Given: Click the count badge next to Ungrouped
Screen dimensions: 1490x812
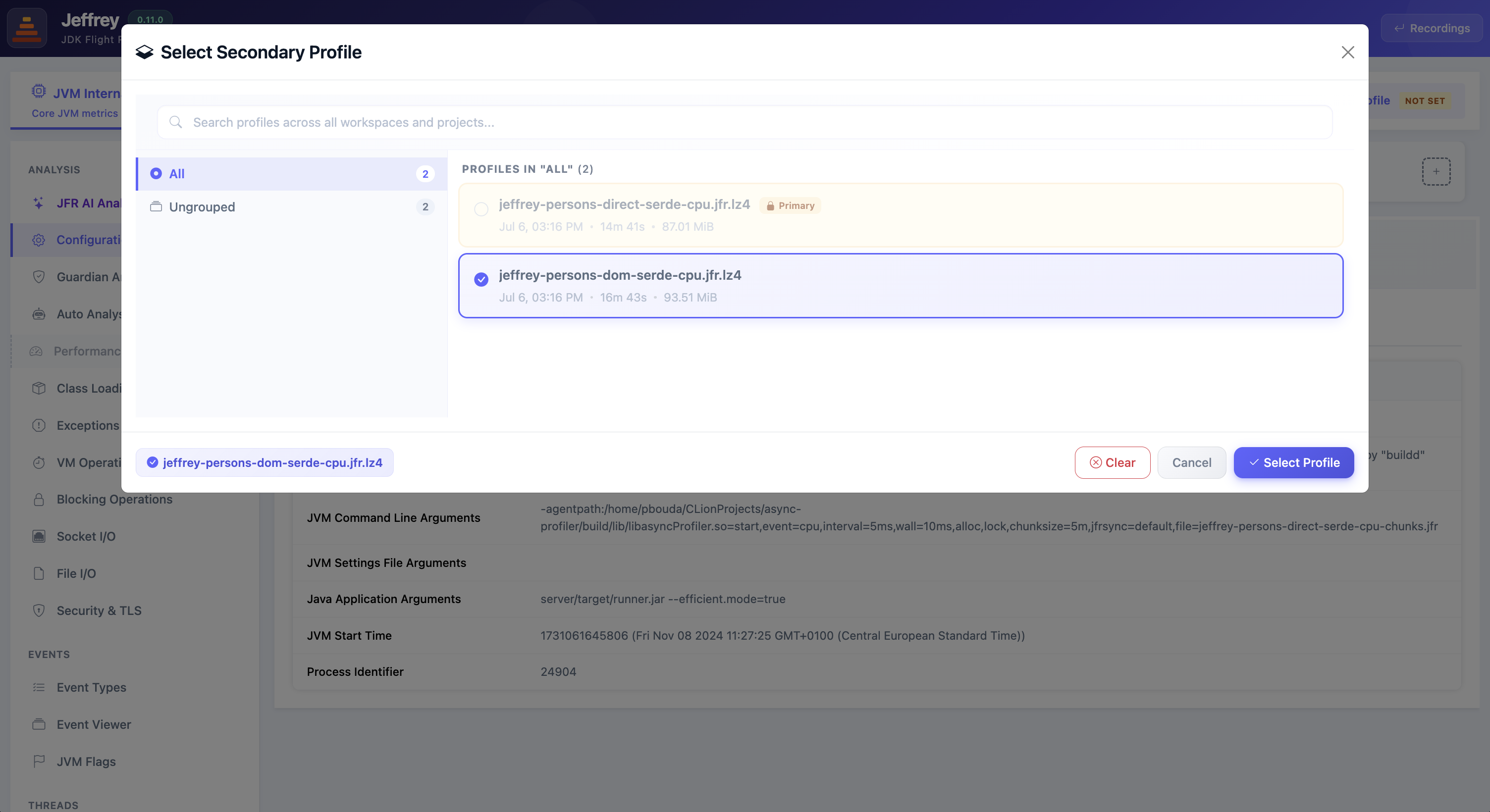Looking at the screenshot, I should 425,206.
